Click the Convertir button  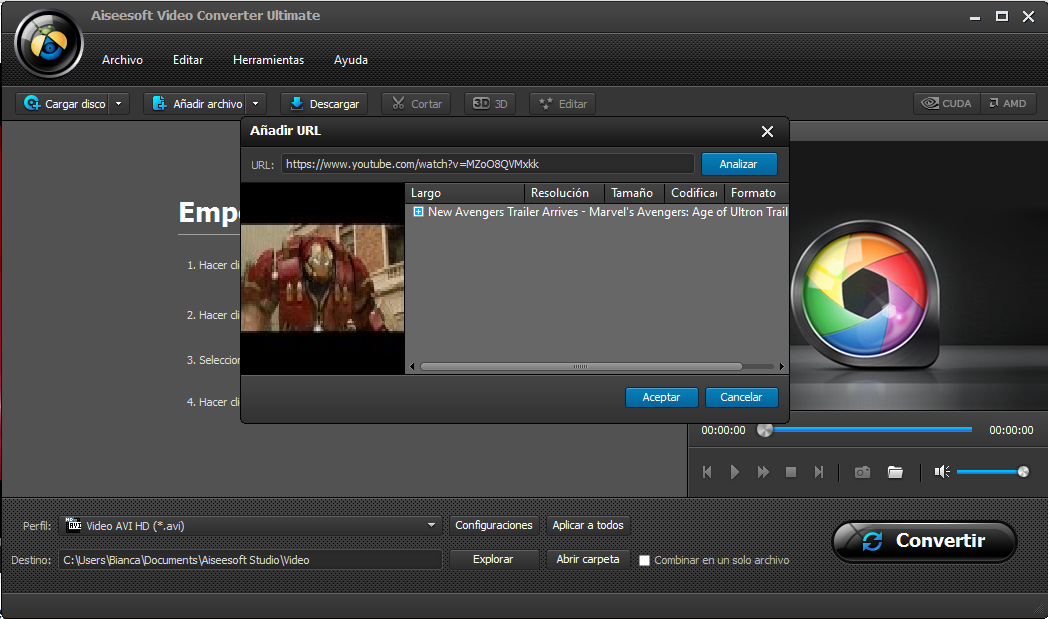924,541
